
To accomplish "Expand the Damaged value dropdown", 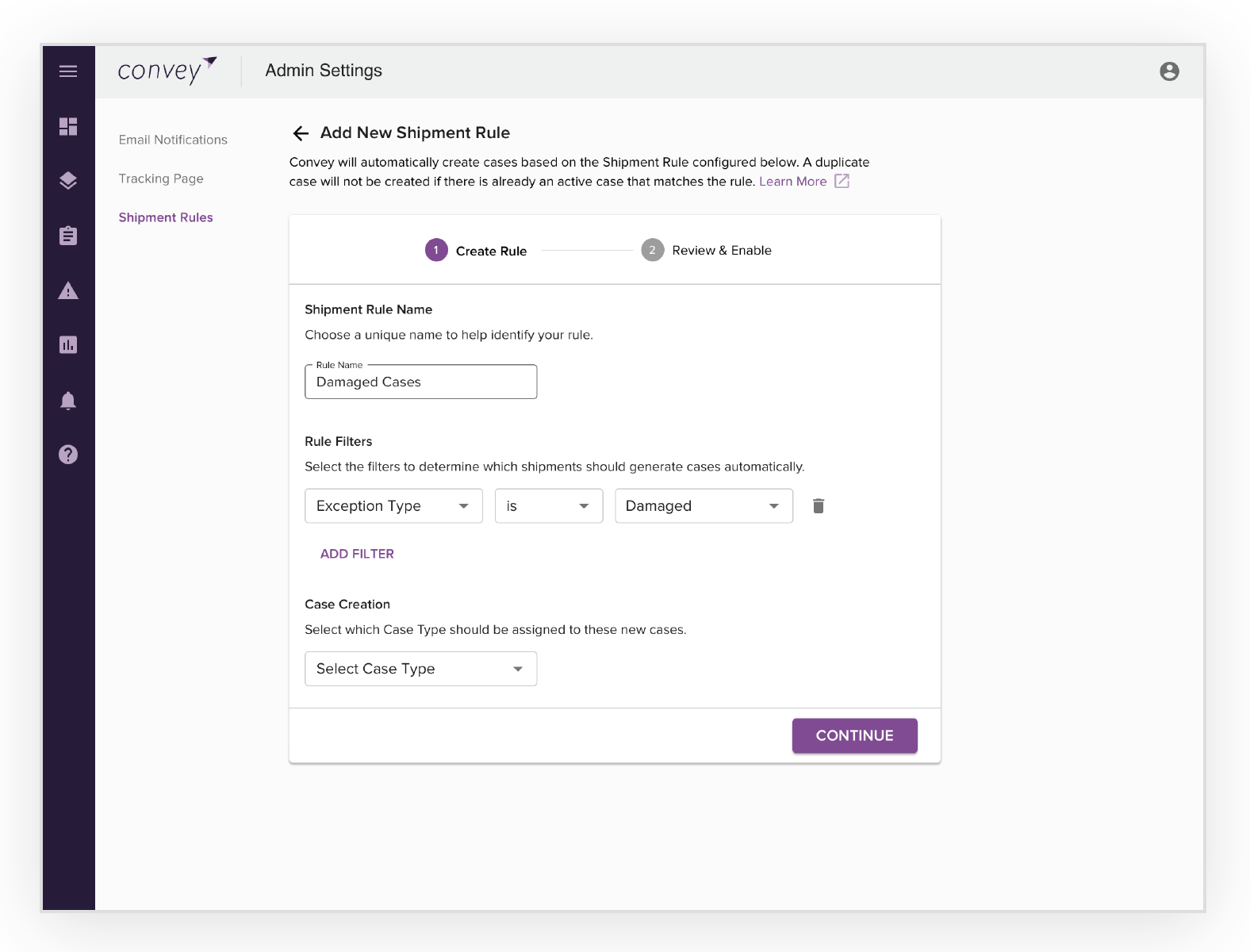I will [x=704, y=506].
